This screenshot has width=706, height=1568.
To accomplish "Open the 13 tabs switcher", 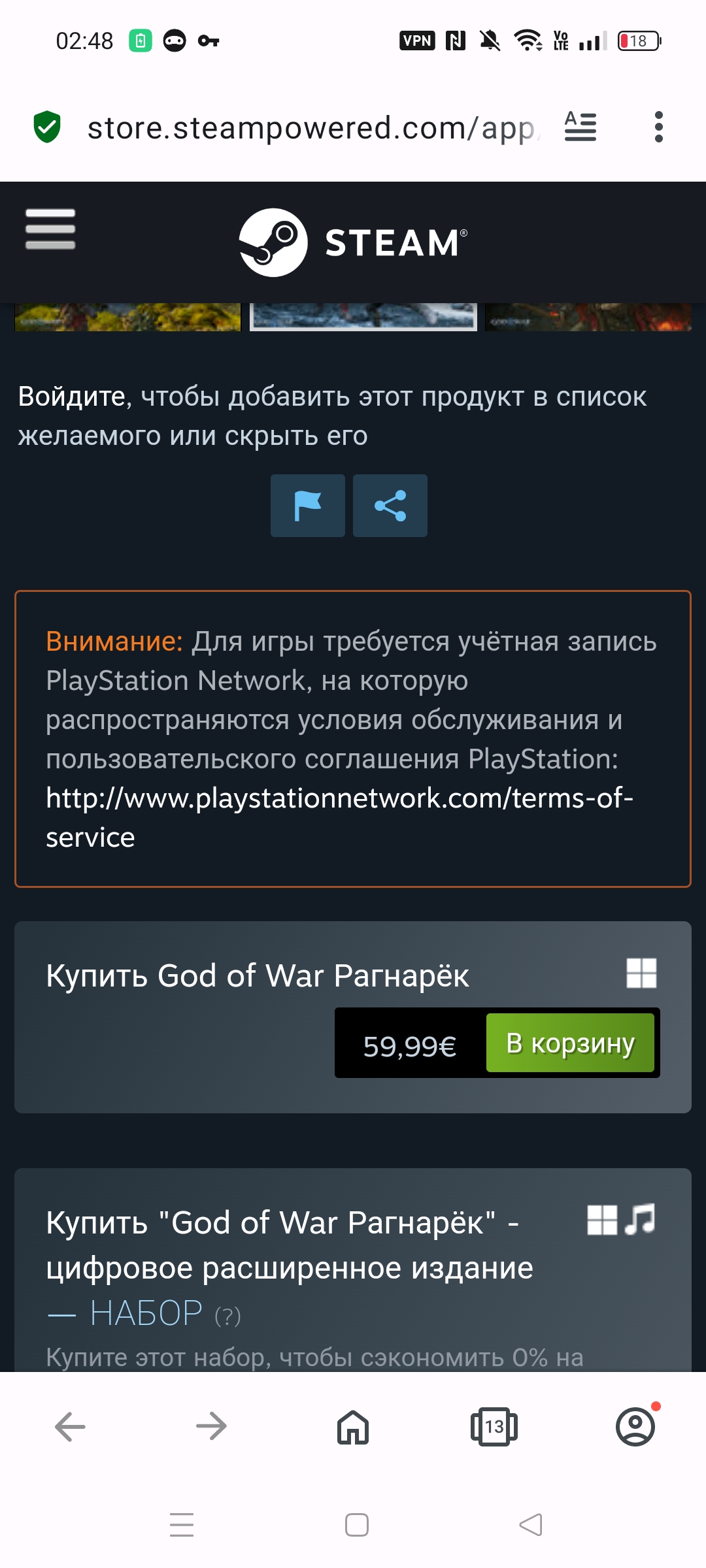I will point(494,1426).
